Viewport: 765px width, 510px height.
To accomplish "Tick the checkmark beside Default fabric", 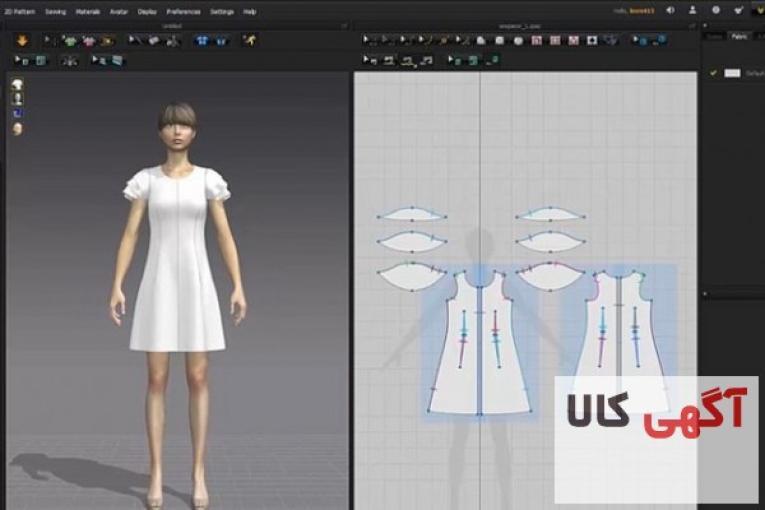I will [x=713, y=73].
